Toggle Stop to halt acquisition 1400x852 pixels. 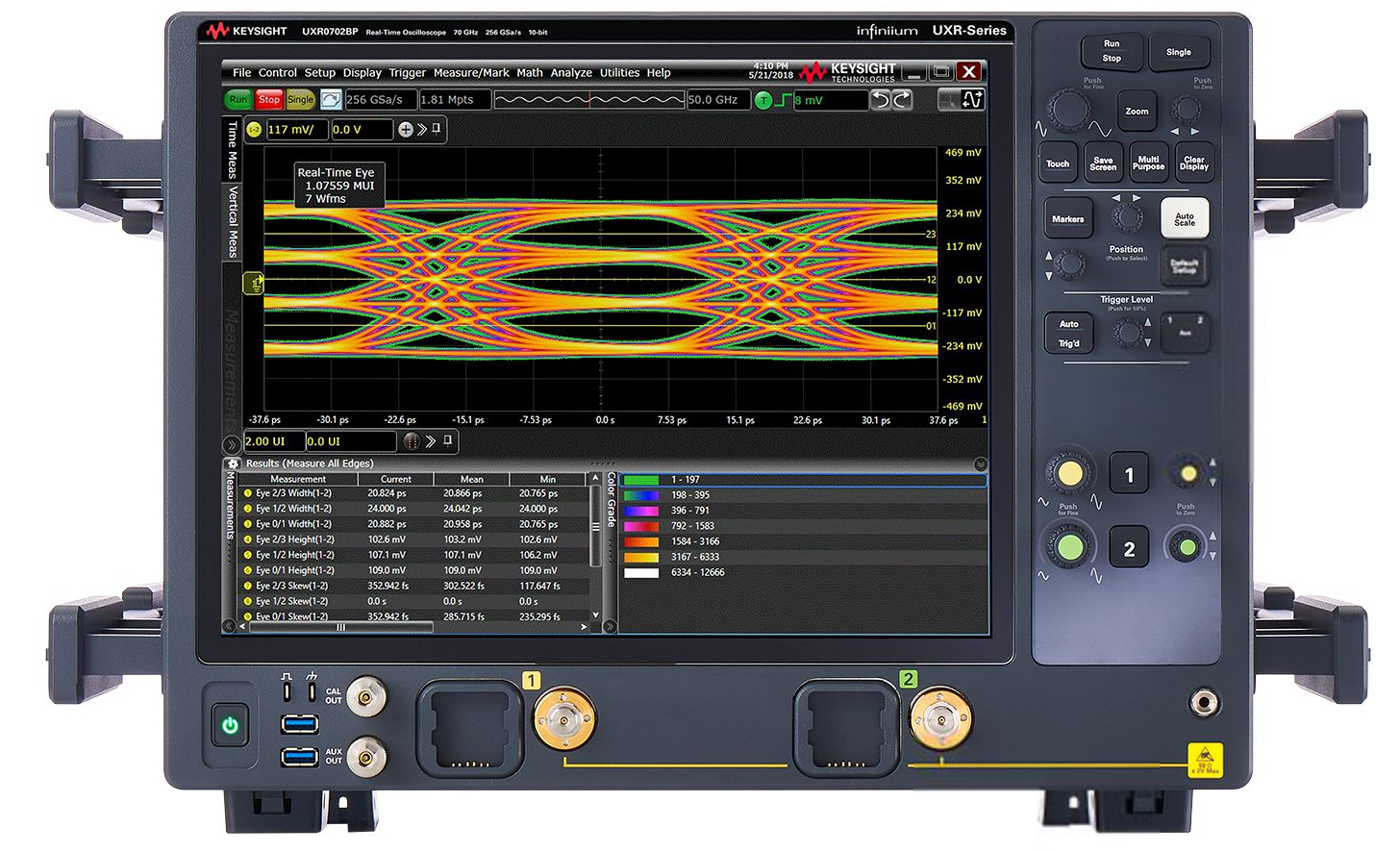coord(269,99)
